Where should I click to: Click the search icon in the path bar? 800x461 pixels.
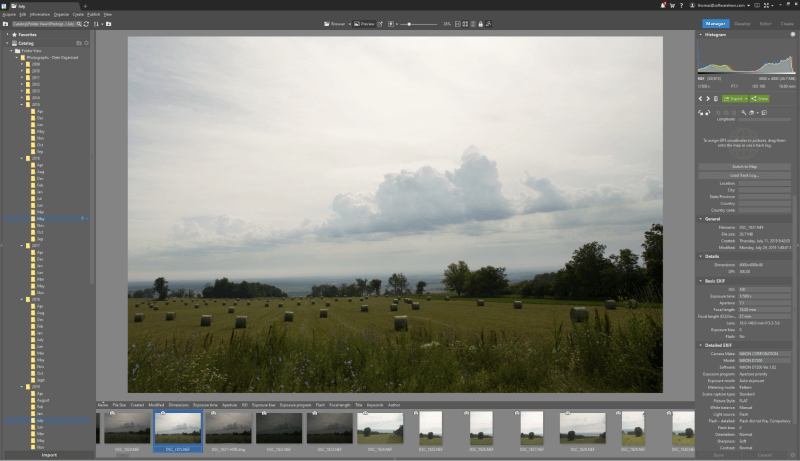click(x=78, y=23)
